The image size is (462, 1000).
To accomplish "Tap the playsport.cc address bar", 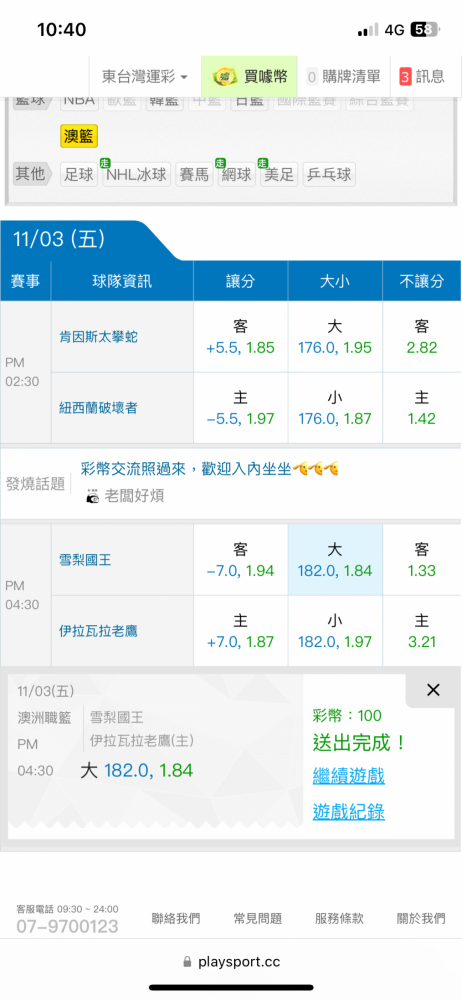I will (x=231, y=962).
